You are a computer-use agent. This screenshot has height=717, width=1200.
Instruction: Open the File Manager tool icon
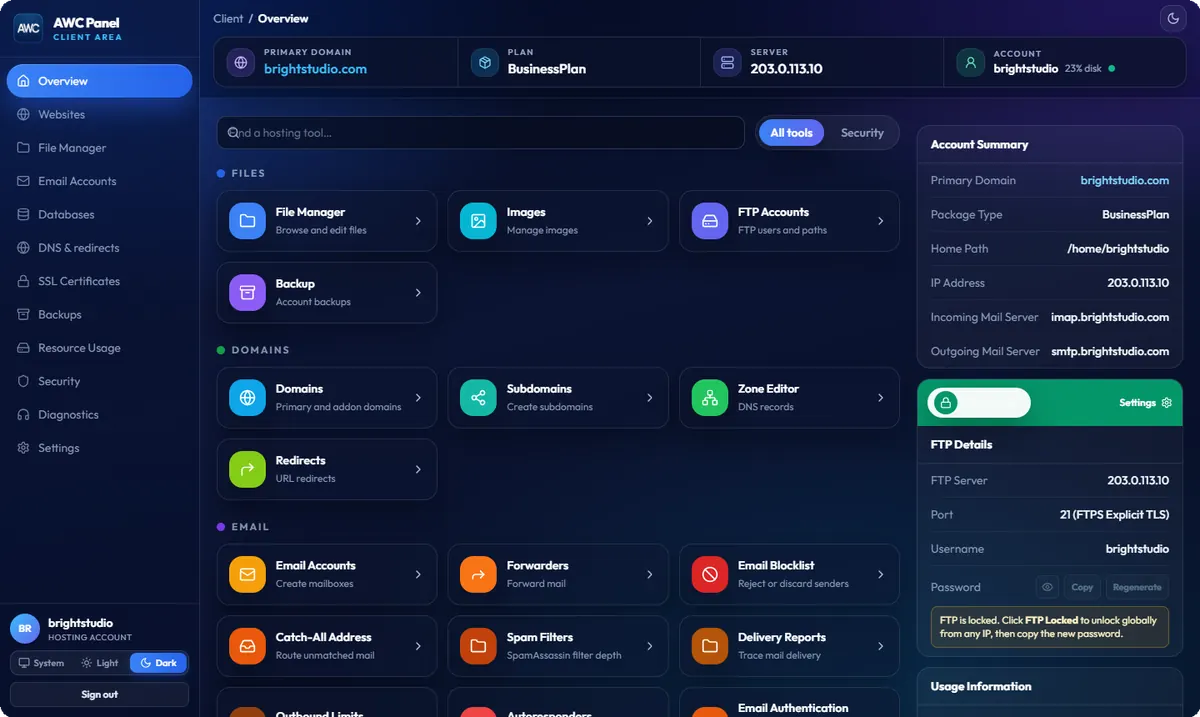[247, 221]
